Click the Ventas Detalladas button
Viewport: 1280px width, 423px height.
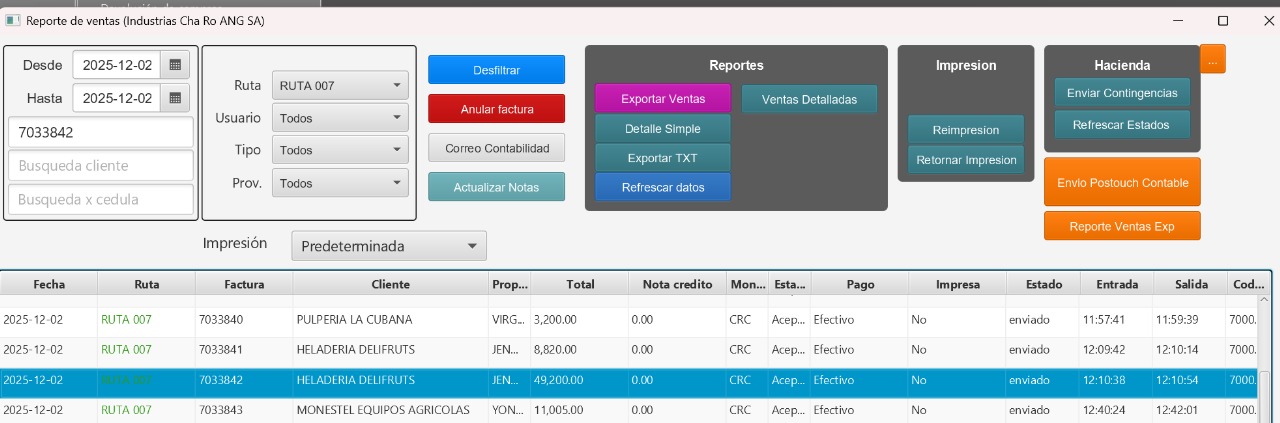click(808, 99)
